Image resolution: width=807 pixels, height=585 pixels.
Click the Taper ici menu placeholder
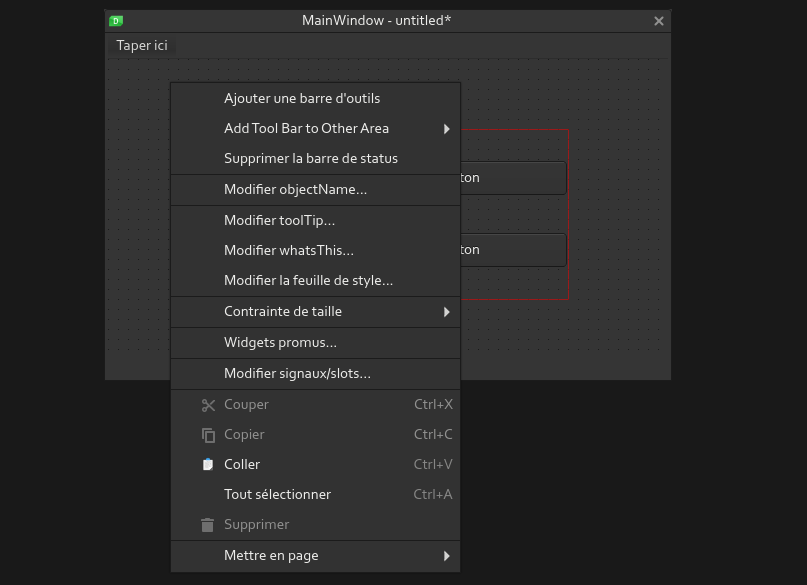point(141,45)
